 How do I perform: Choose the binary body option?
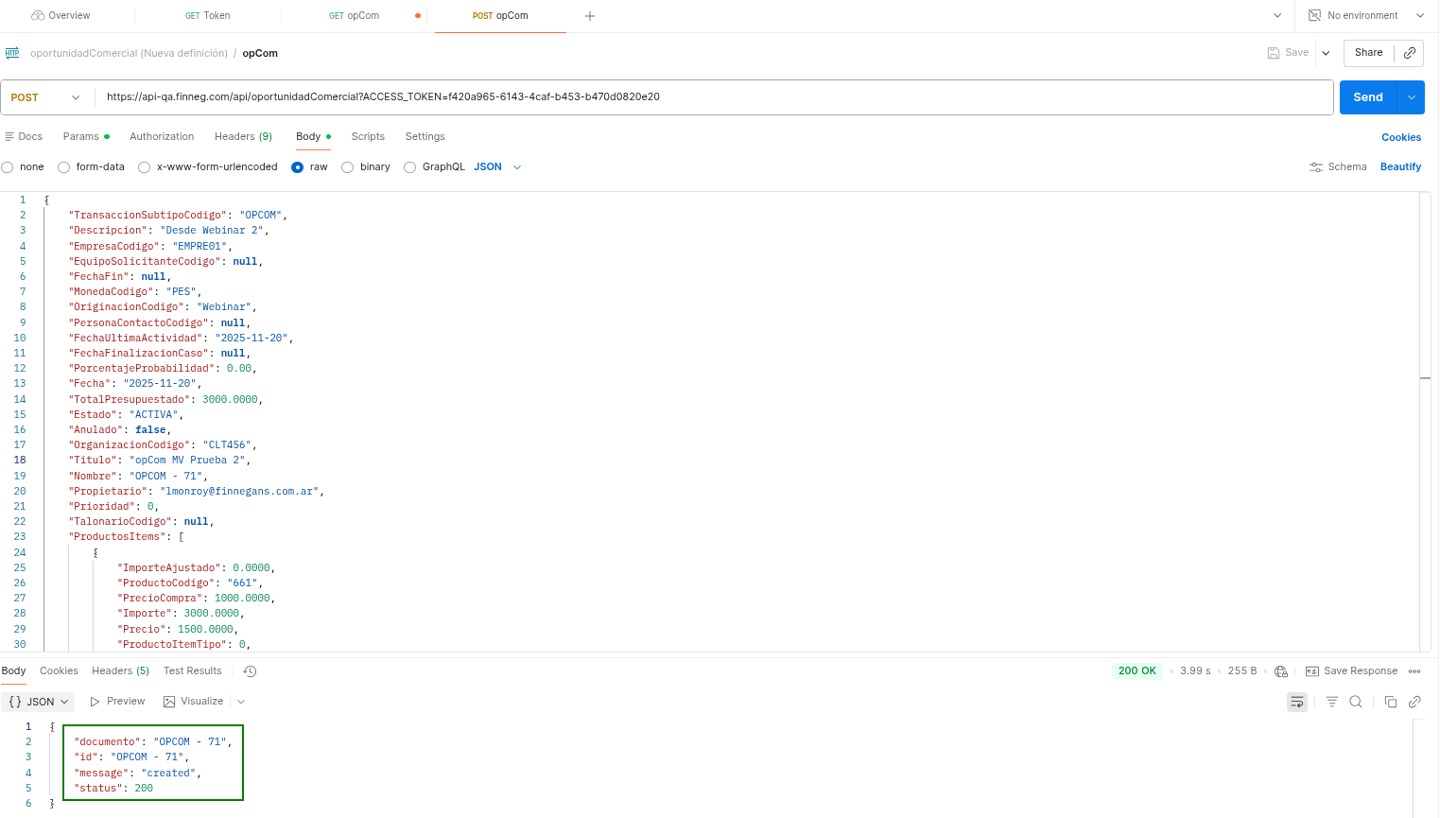point(348,167)
